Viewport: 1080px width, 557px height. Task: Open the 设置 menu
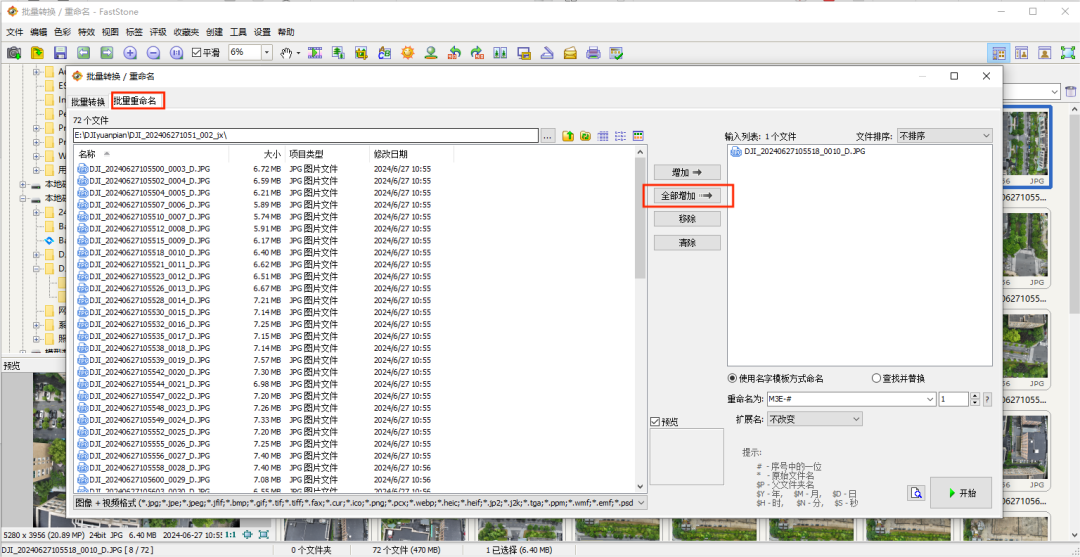262,32
